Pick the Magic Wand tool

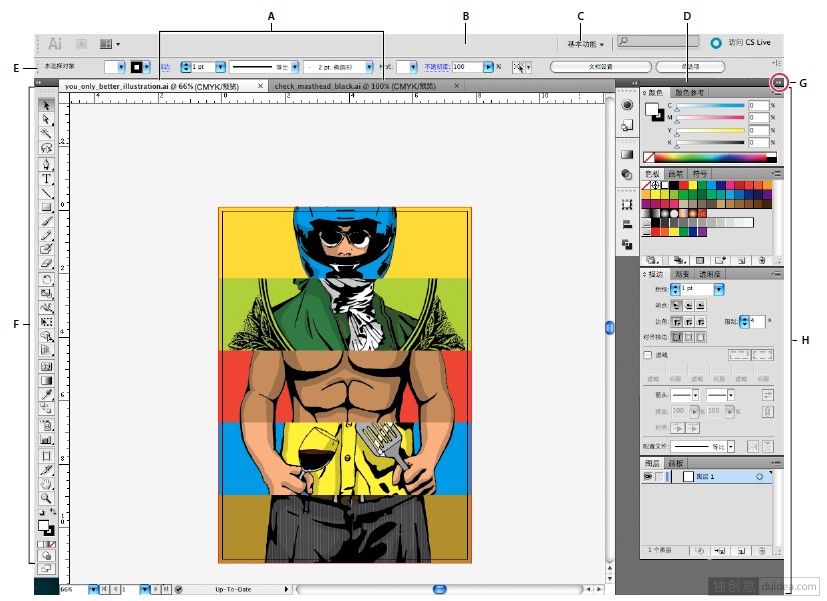point(46,133)
